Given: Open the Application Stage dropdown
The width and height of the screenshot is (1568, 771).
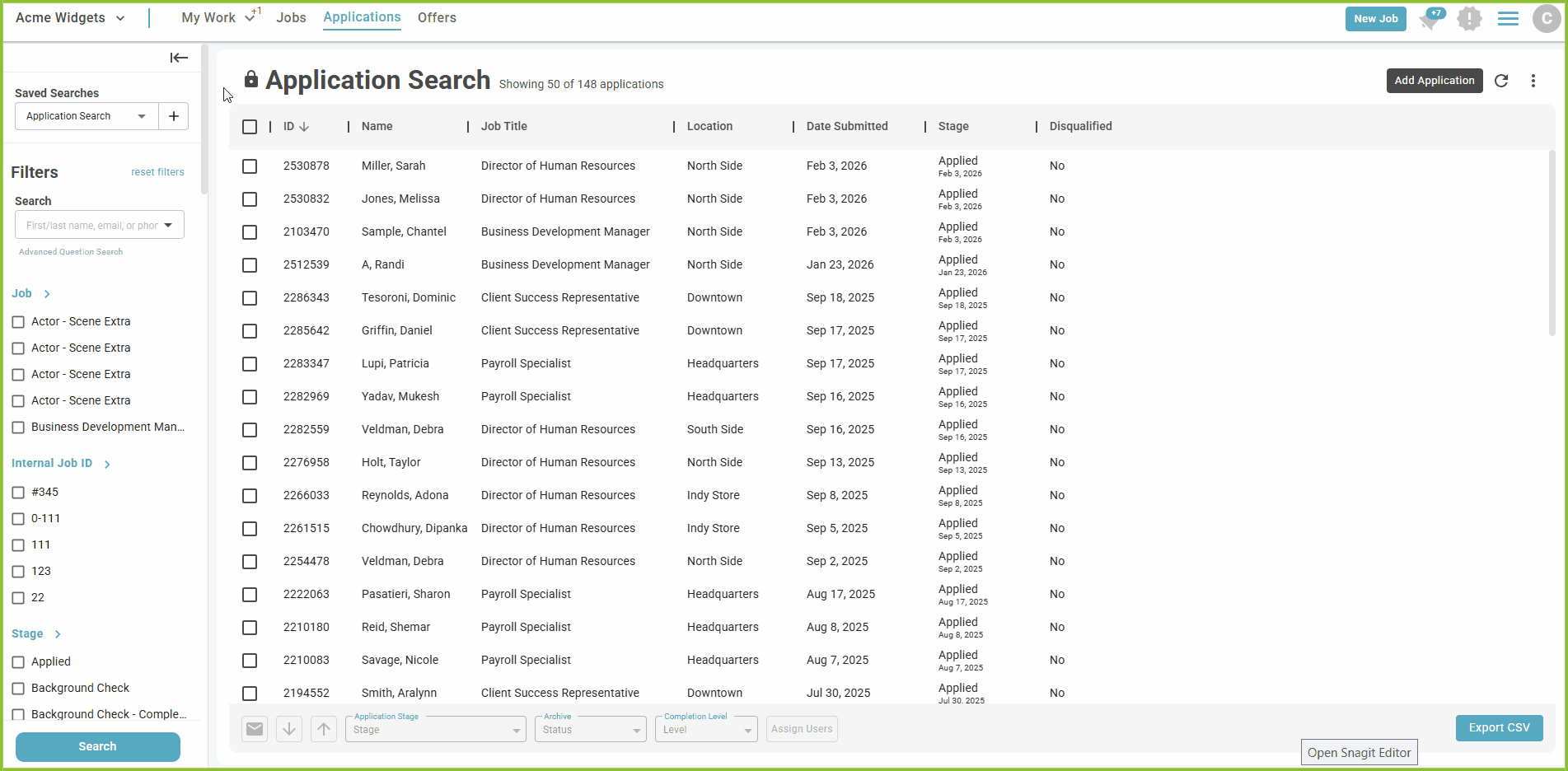Looking at the screenshot, I should click(436, 729).
